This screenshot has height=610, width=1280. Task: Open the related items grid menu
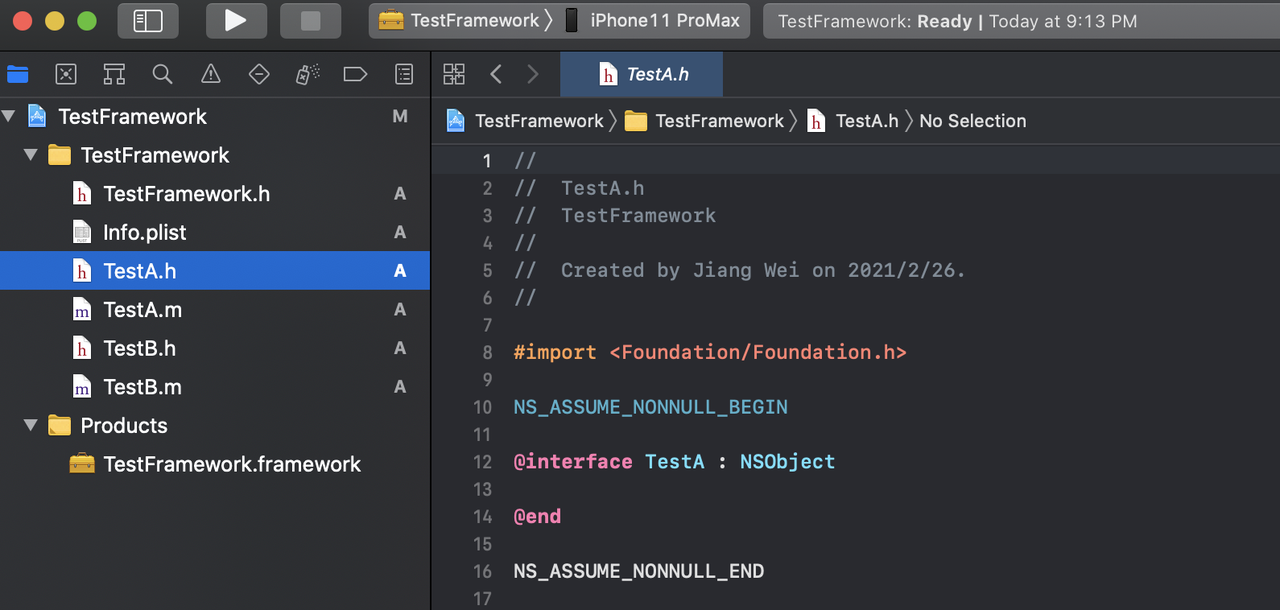[454, 74]
